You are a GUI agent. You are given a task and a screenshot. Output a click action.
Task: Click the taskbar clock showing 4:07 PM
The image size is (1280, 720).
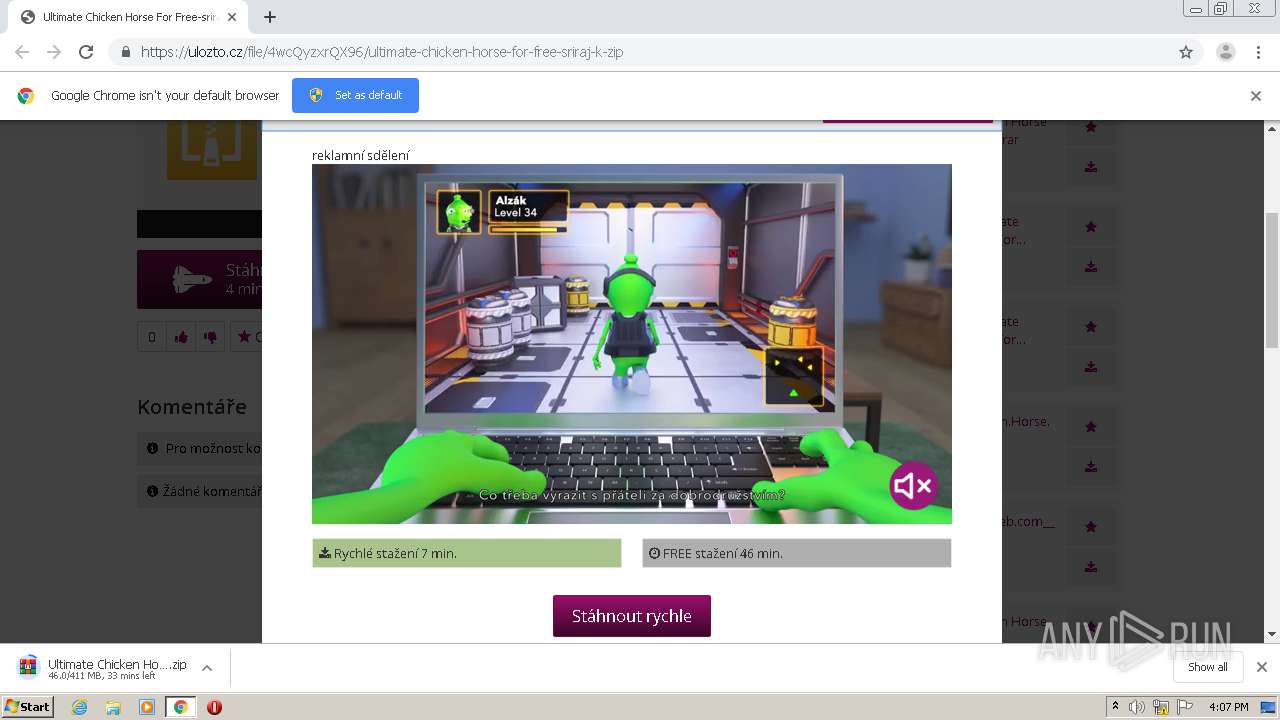click(1228, 707)
